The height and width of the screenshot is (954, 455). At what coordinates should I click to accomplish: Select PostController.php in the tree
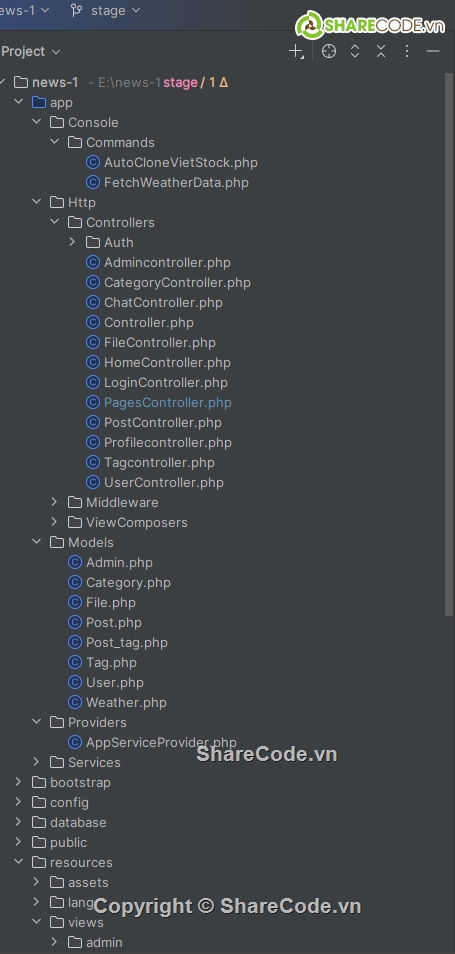tap(162, 422)
